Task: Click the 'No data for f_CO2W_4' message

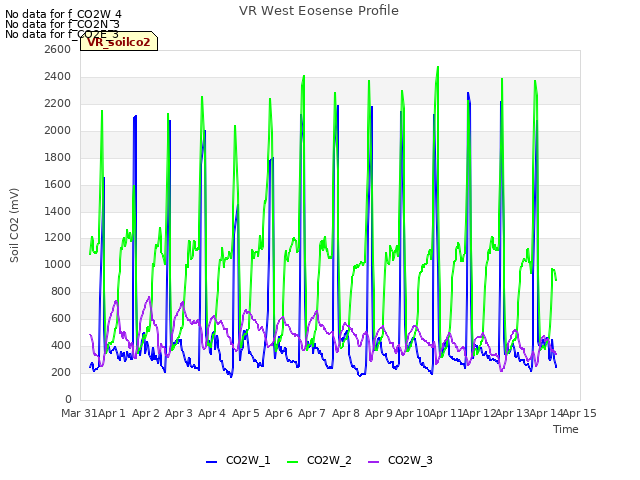Action: [63, 14]
